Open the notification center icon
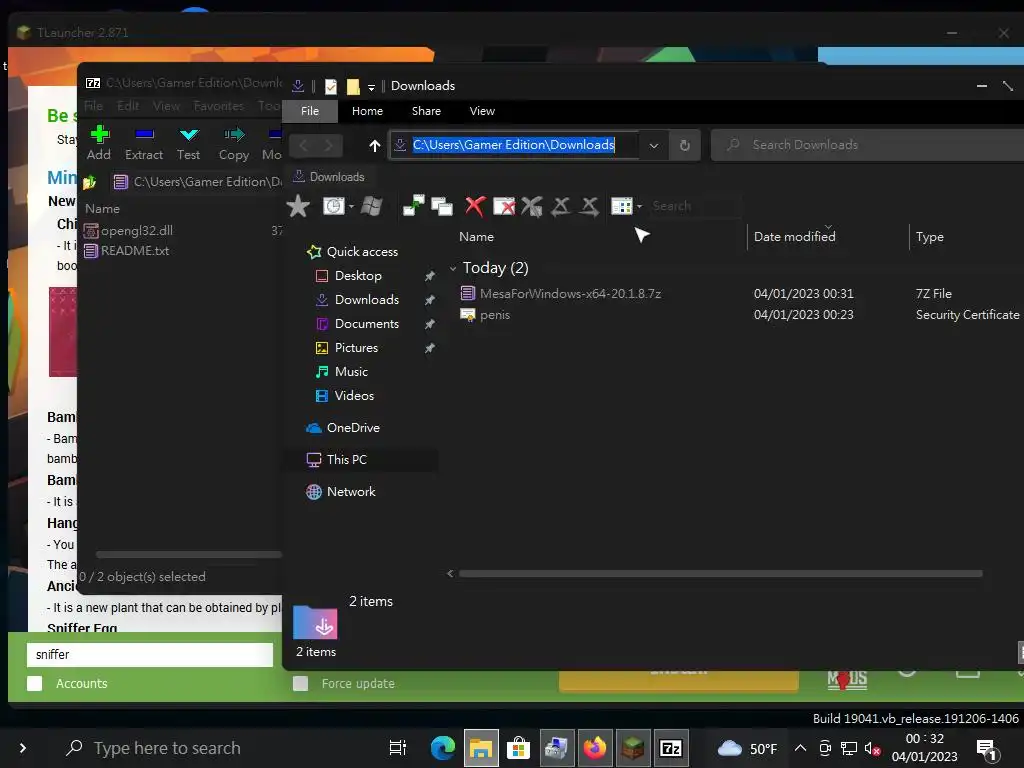This screenshot has width=1024, height=768. tap(986, 749)
